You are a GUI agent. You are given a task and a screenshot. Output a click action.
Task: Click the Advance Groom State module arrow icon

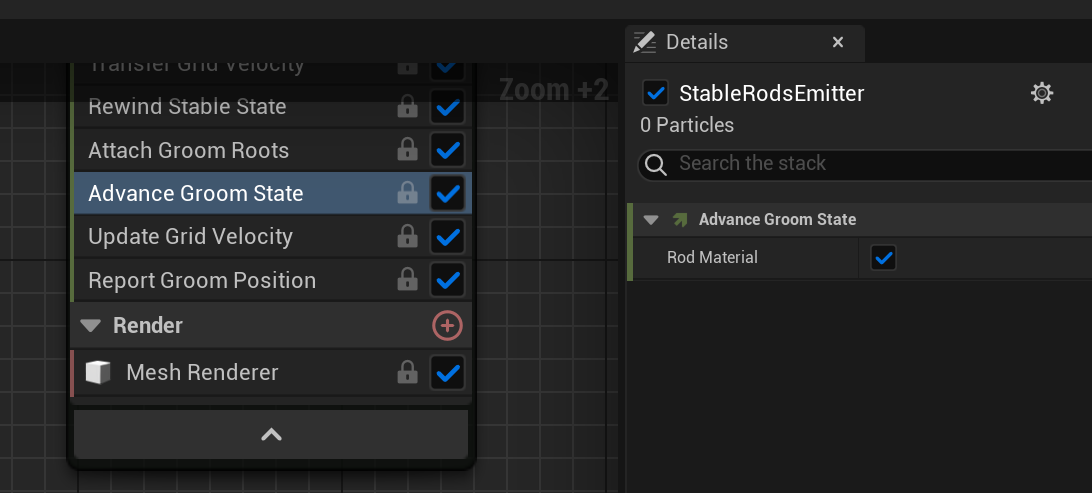pos(680,220)
